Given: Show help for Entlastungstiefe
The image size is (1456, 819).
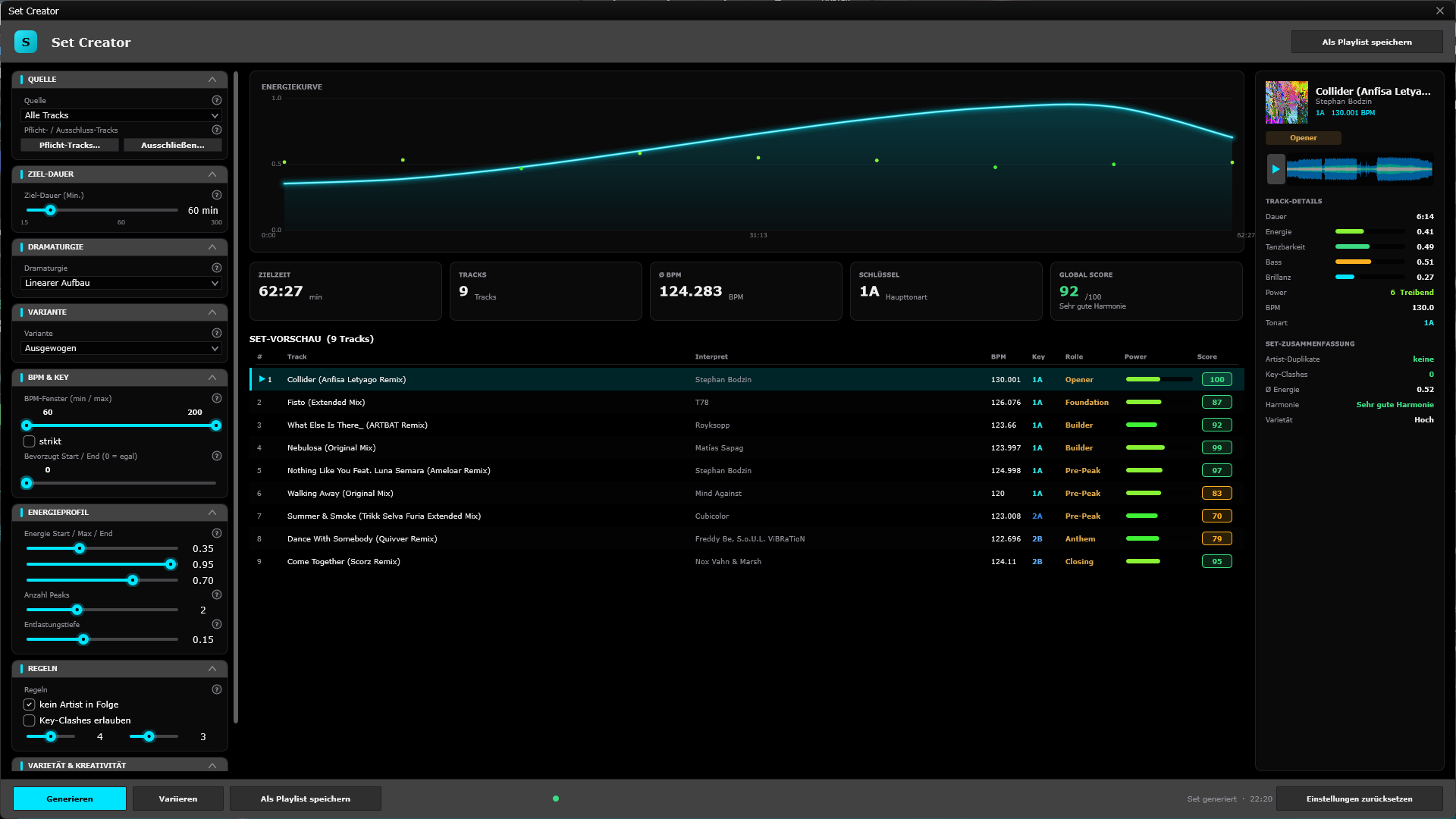Looking at the screenshot, I should point(217,624).
